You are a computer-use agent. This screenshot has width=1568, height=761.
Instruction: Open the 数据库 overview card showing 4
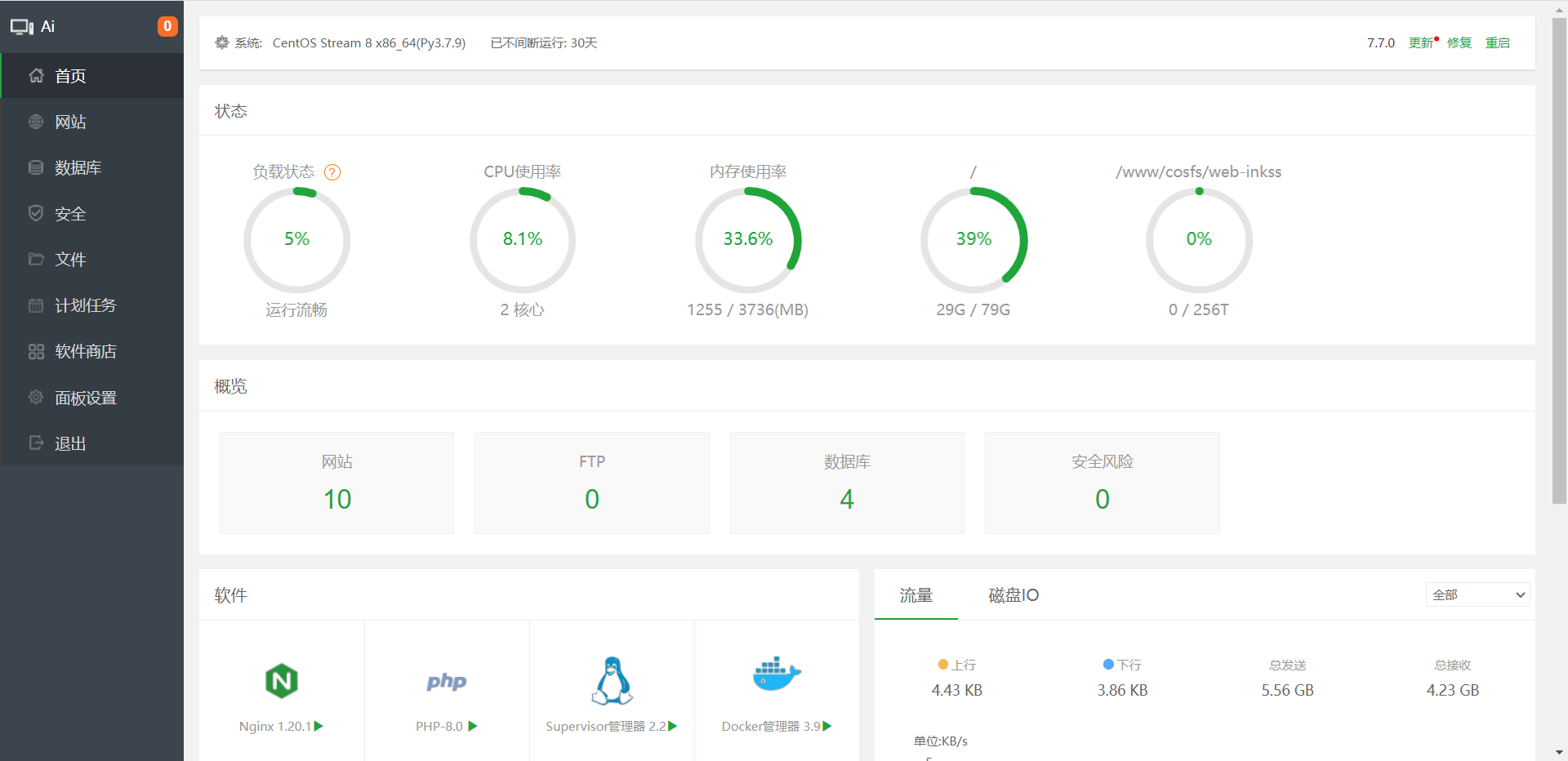pos(847,483)
